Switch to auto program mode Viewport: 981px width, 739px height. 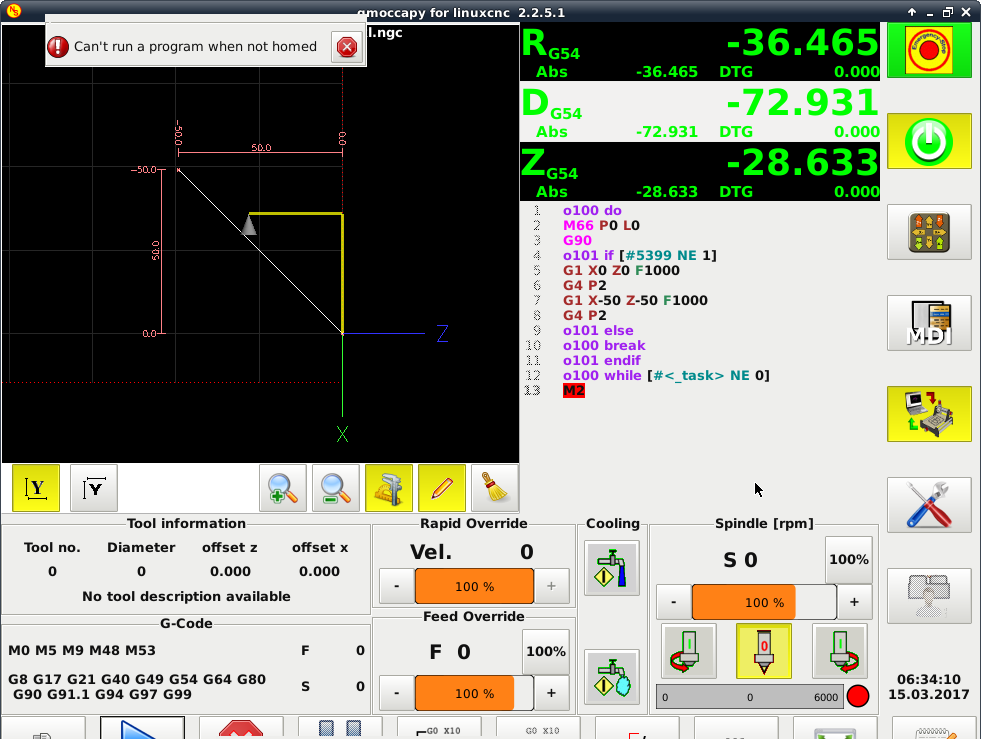(928, 414)
